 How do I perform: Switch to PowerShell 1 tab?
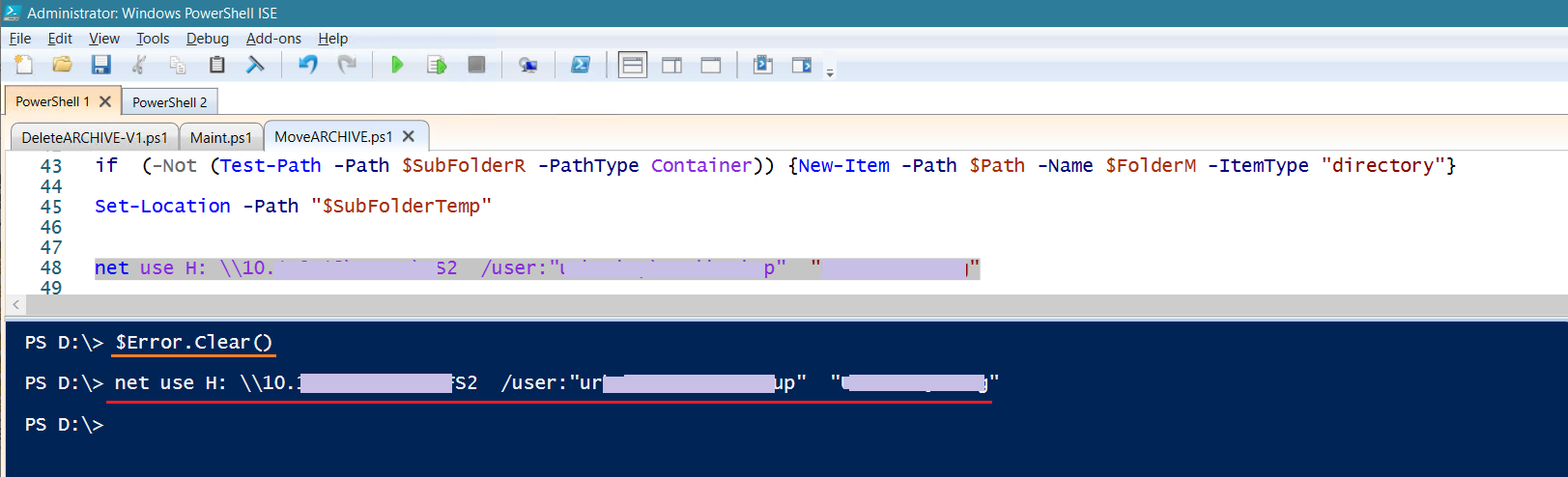click(52, 101)
